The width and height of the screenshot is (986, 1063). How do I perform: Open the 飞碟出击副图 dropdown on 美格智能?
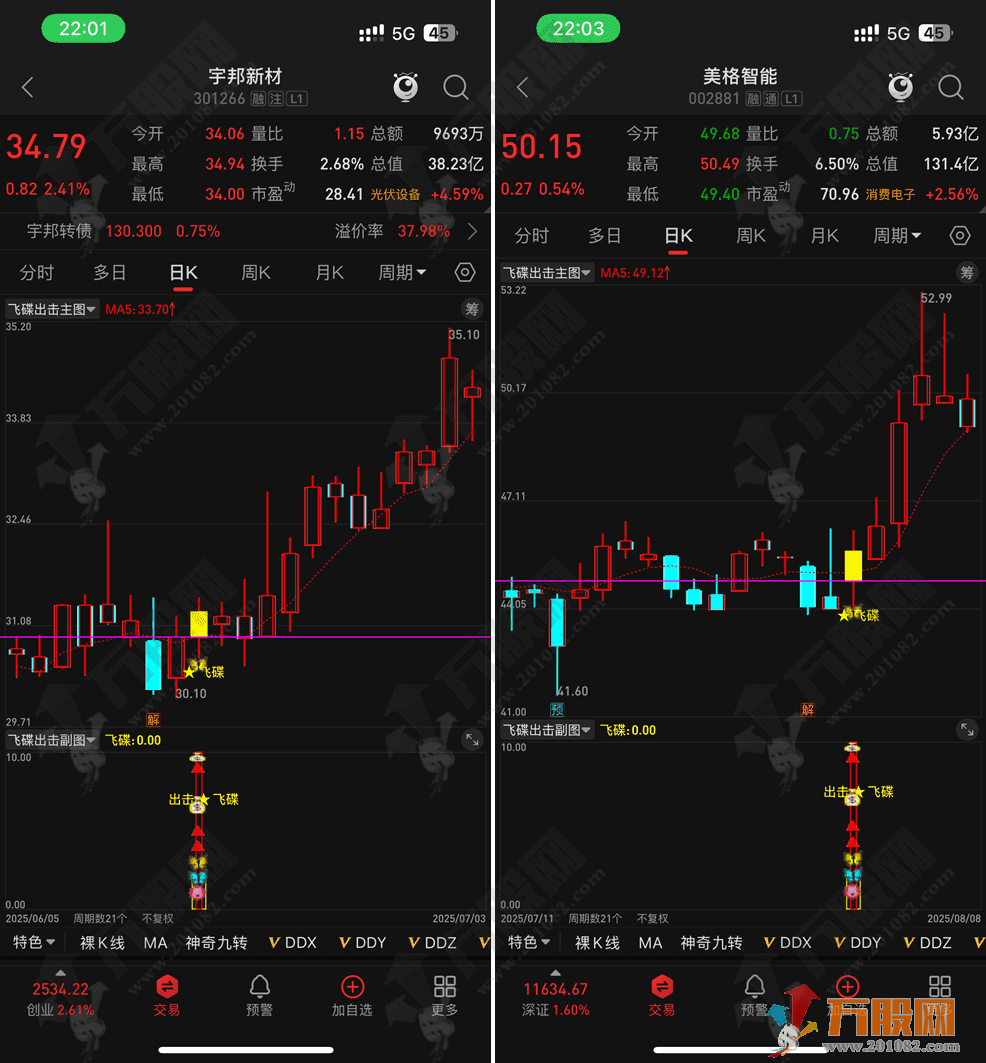tap(547, 730)
